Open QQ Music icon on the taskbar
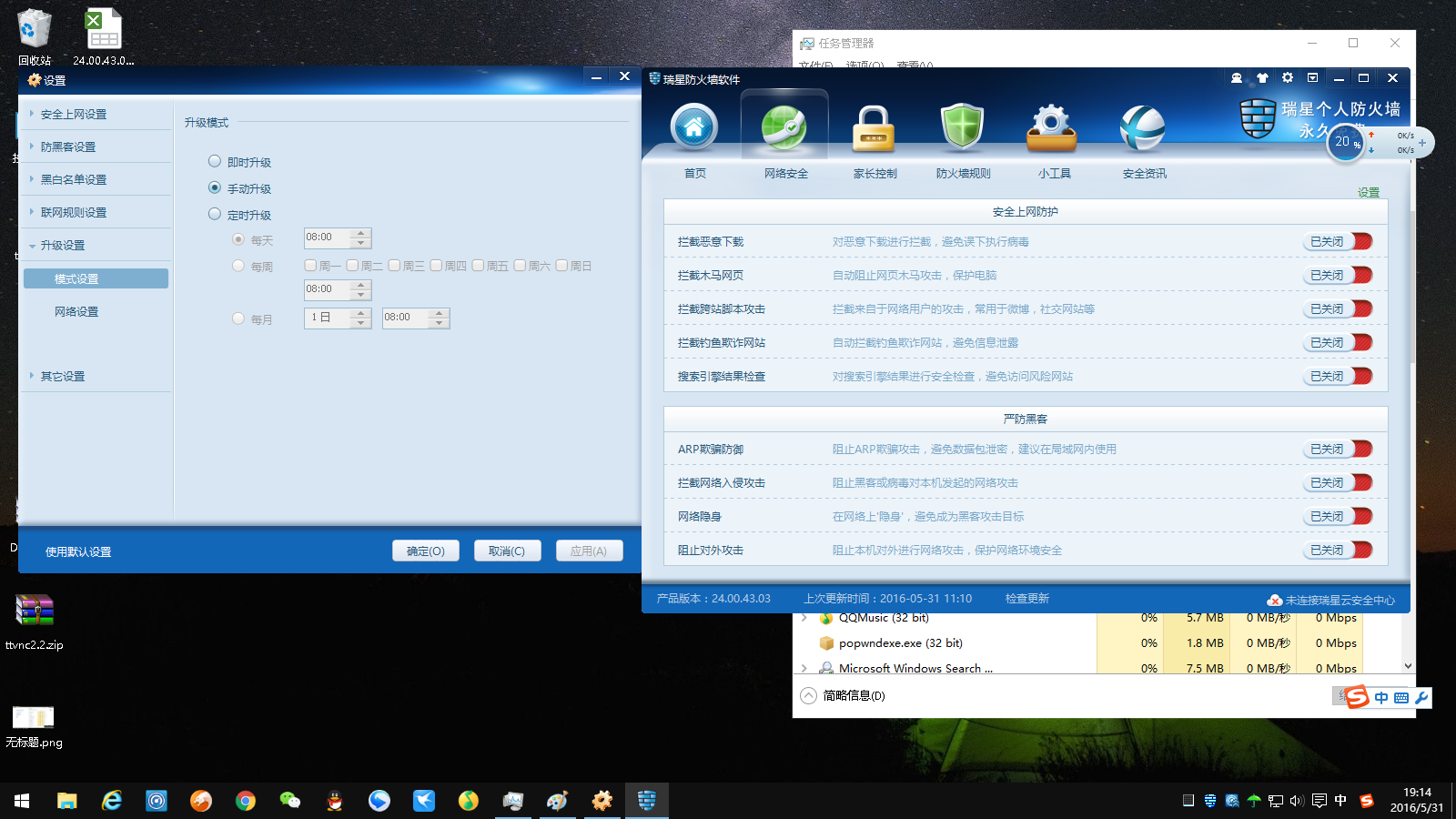 click(x=469, y=801)
